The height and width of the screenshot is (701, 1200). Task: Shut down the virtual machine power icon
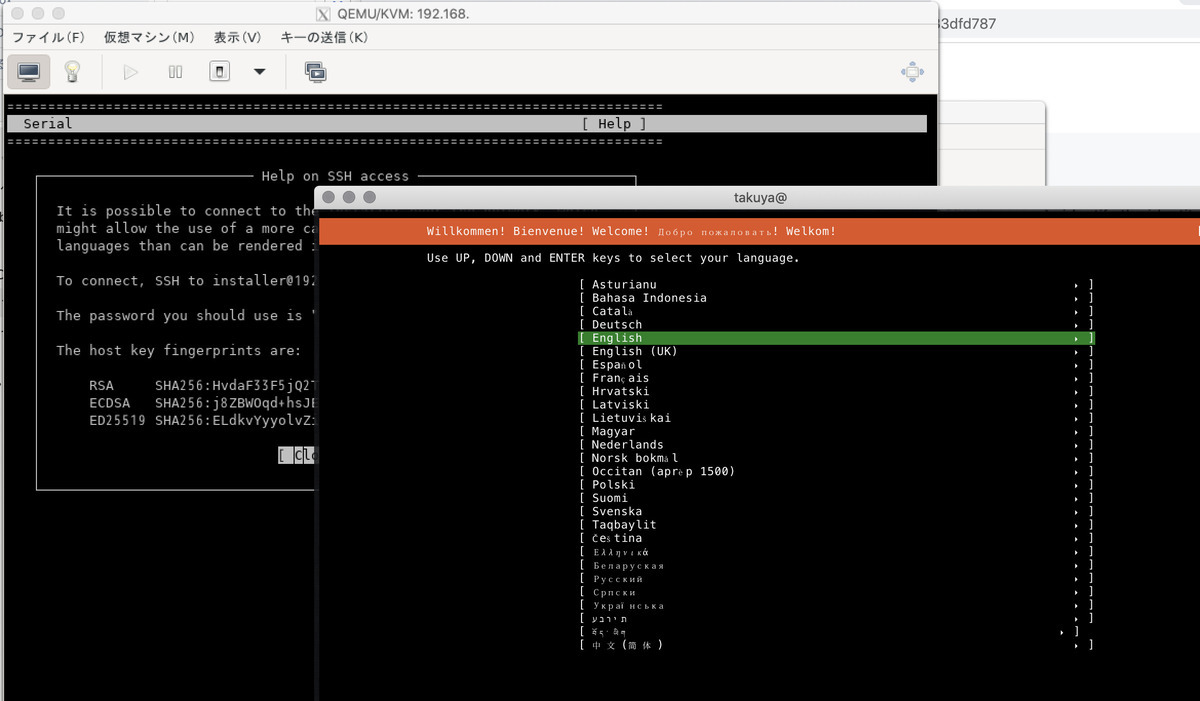click(x=220, y=72)
